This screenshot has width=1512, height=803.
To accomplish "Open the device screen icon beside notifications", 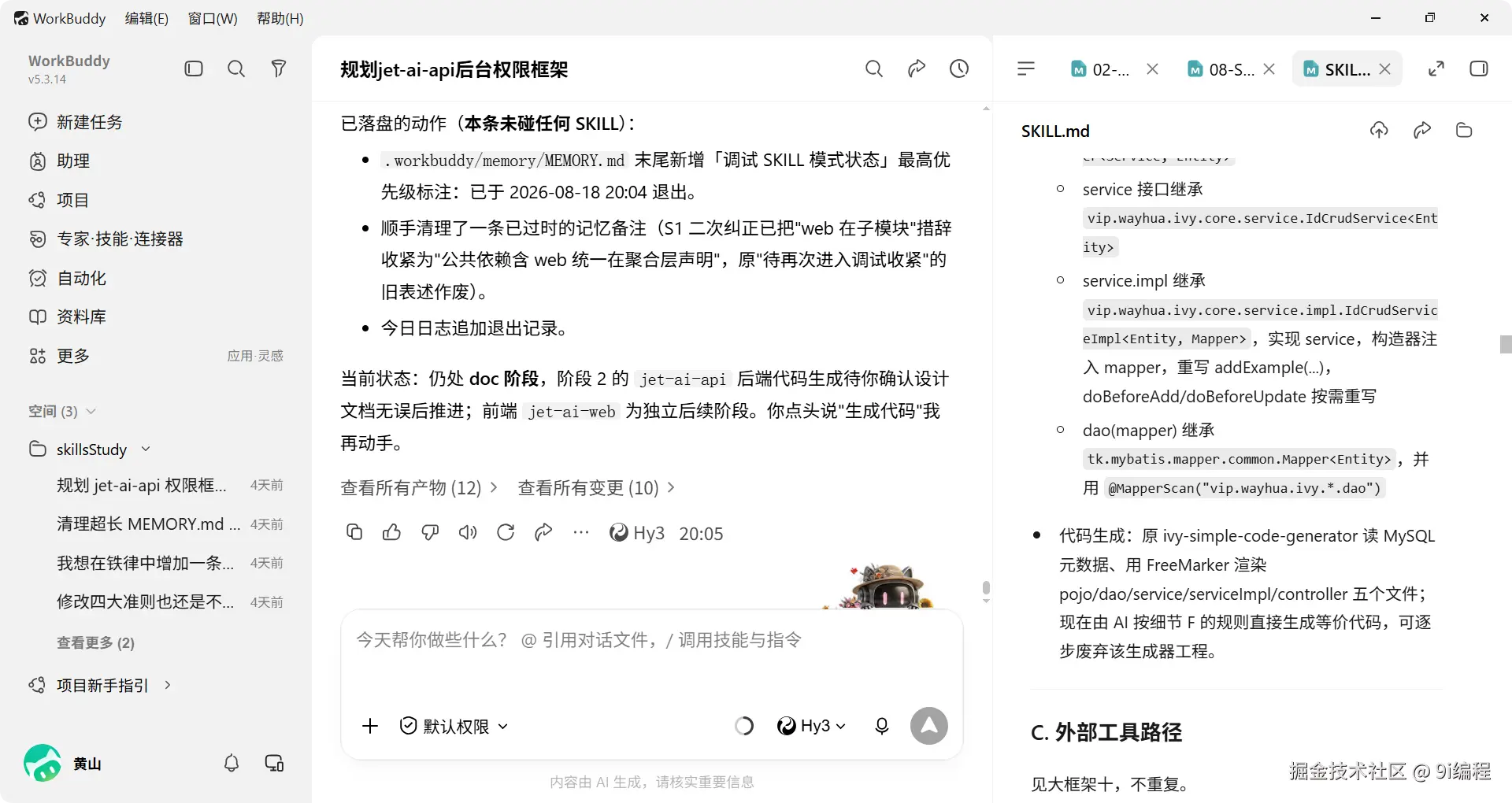I will point(274,763).
